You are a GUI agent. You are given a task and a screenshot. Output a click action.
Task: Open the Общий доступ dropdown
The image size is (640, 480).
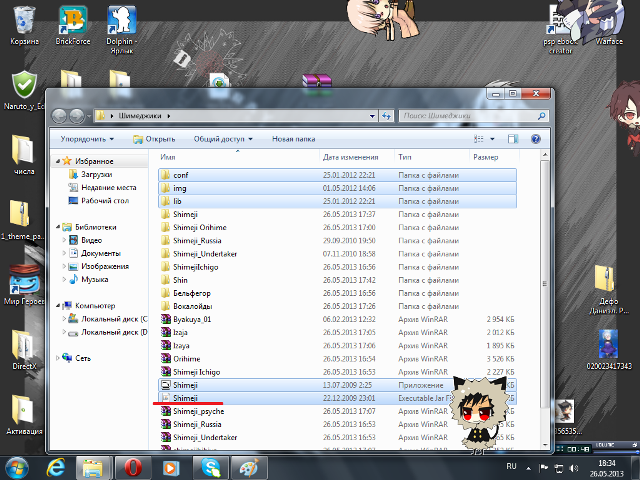click(x=222, y=139)
